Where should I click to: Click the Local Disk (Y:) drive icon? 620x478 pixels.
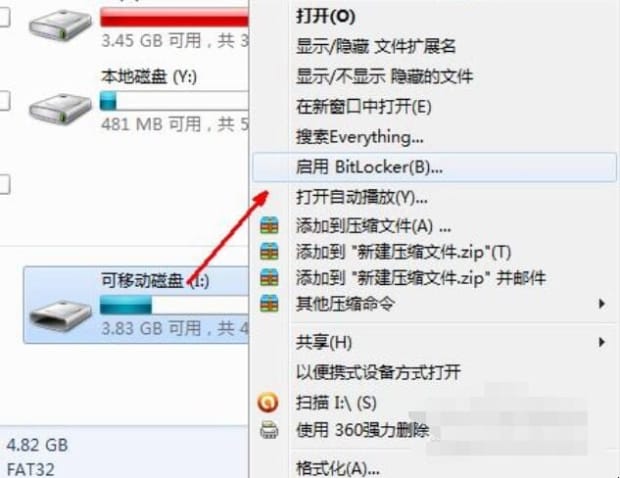pos(60,108)
